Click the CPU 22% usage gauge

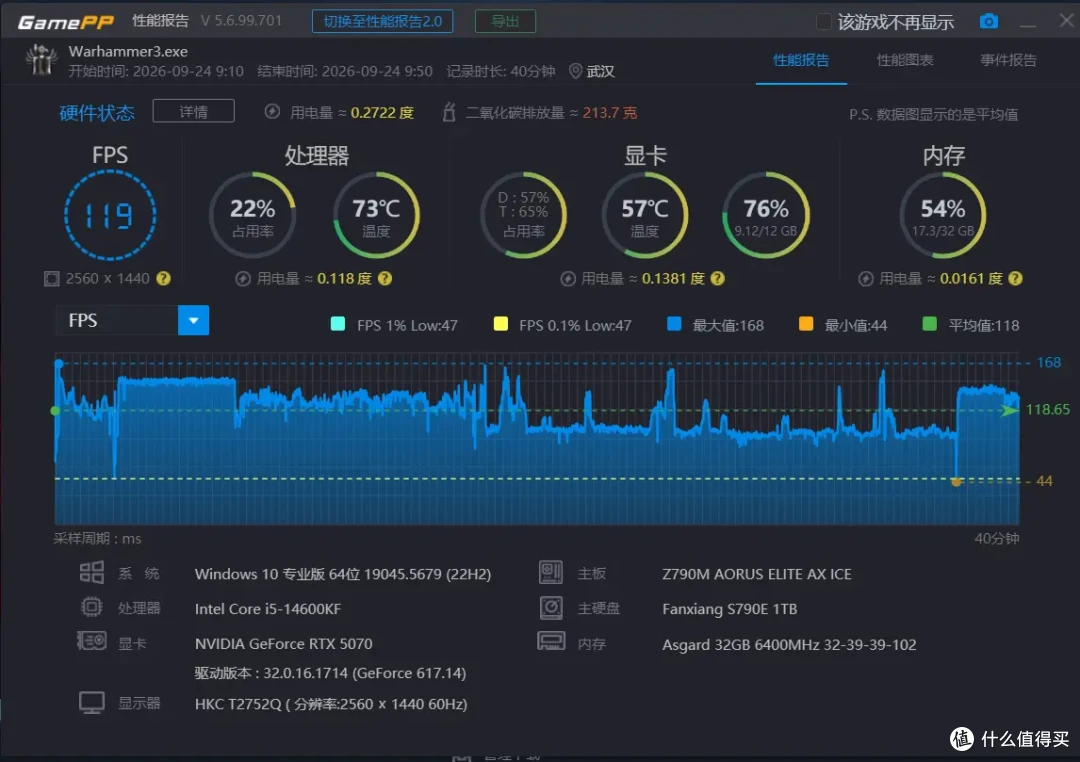[252, 215]
